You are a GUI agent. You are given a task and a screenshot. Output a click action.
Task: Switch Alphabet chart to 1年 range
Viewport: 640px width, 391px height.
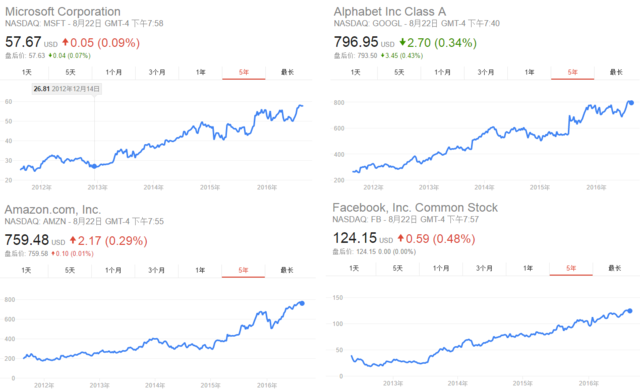tap(529, 72)
